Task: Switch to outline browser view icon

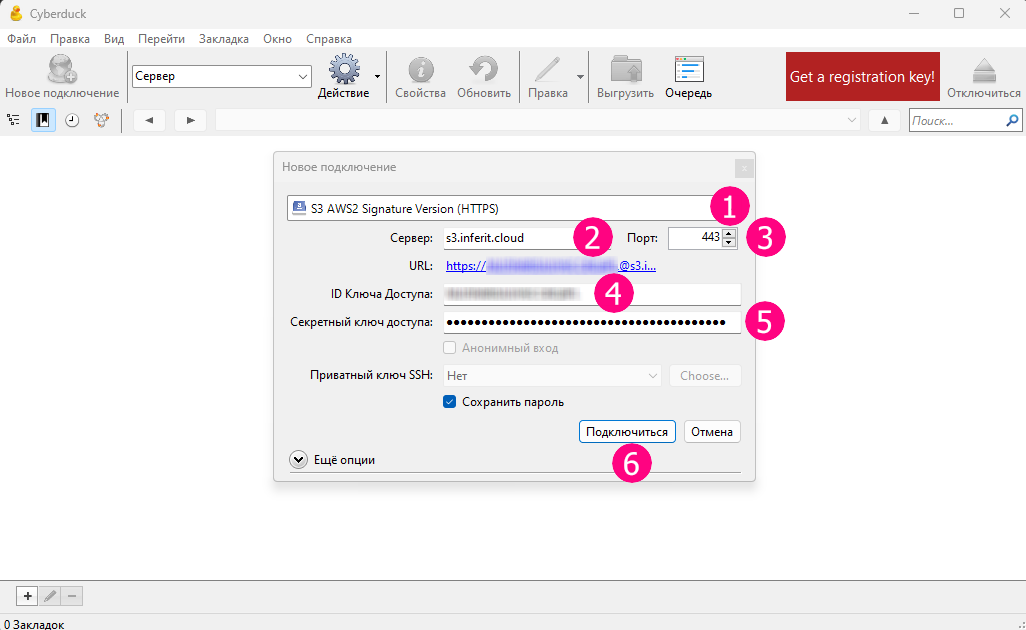Action: (x=13, y=120)
